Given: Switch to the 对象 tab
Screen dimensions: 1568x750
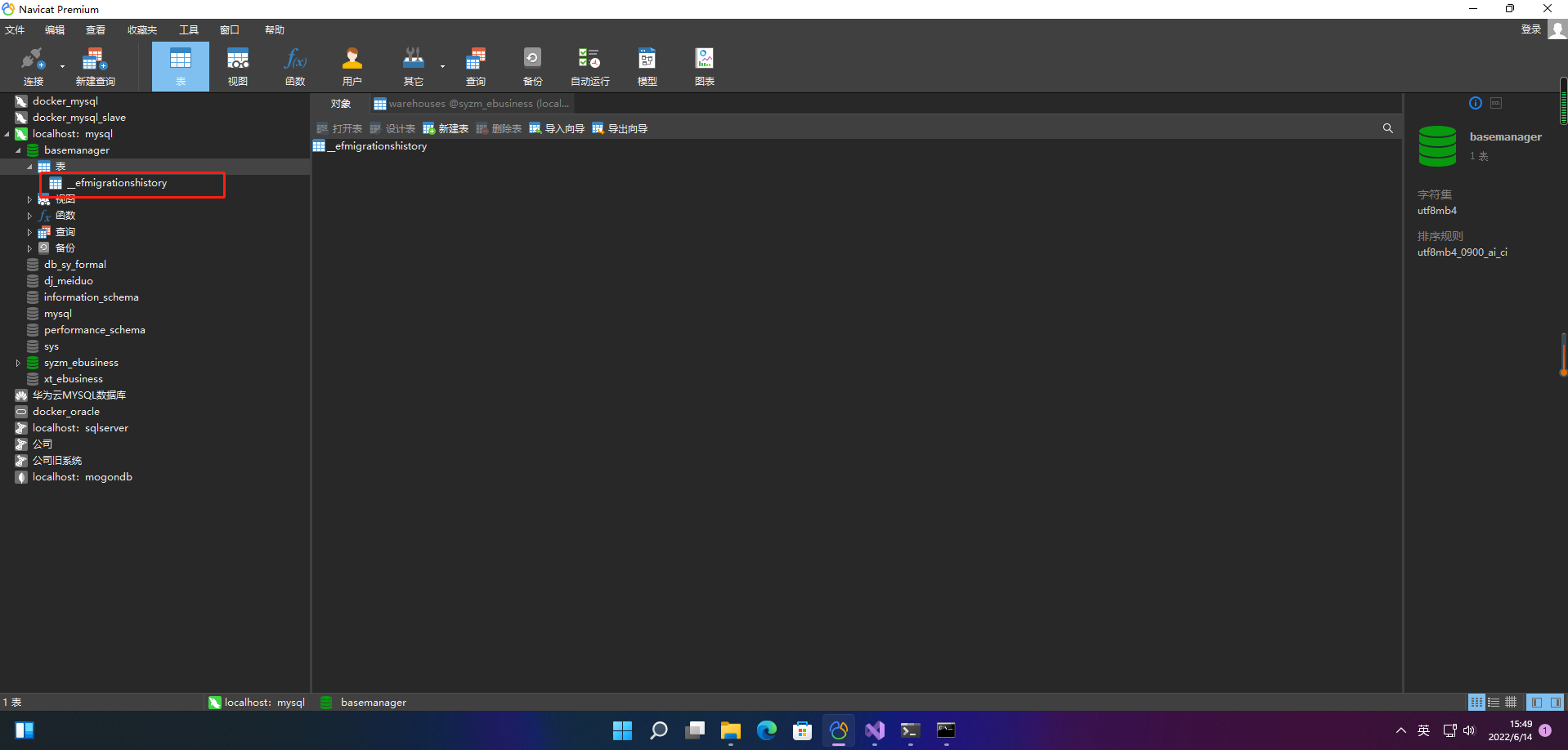Looking at the screenshot, I should 341,104.
